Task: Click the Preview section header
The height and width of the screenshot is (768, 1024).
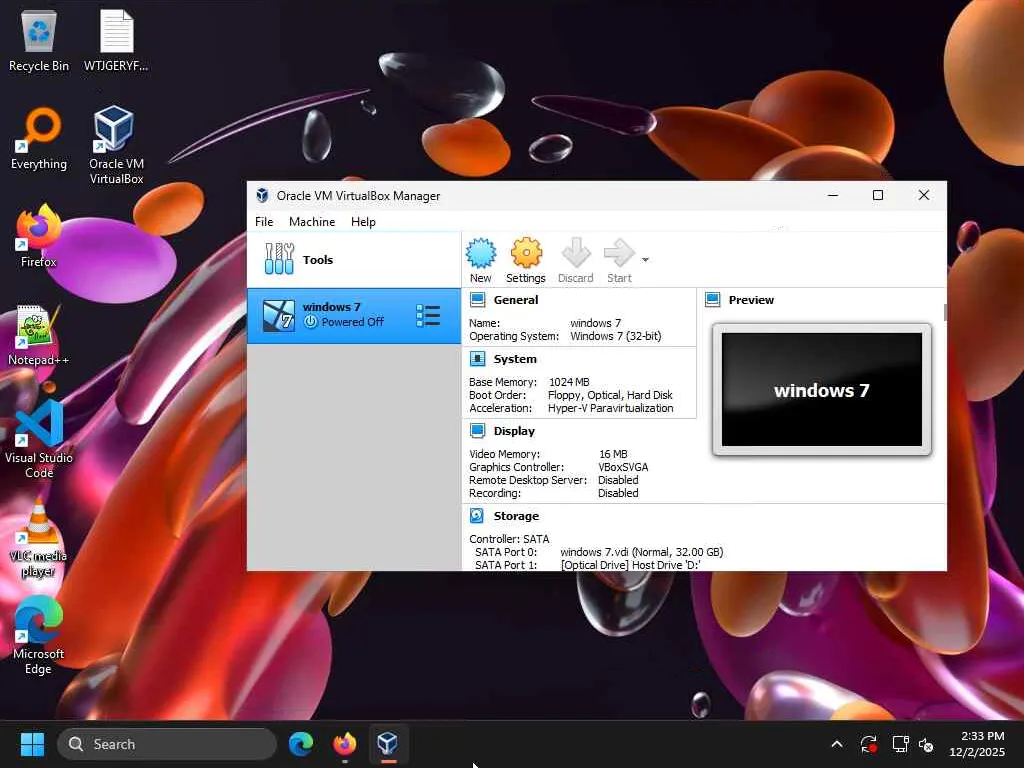Action: coord(751,300)
